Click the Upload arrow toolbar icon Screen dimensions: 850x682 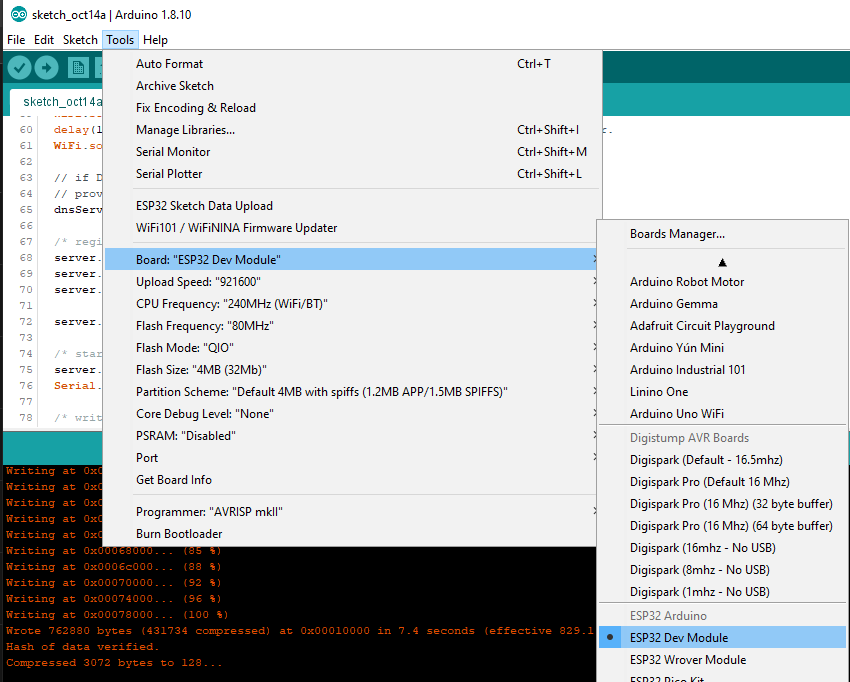coord(47,68)
